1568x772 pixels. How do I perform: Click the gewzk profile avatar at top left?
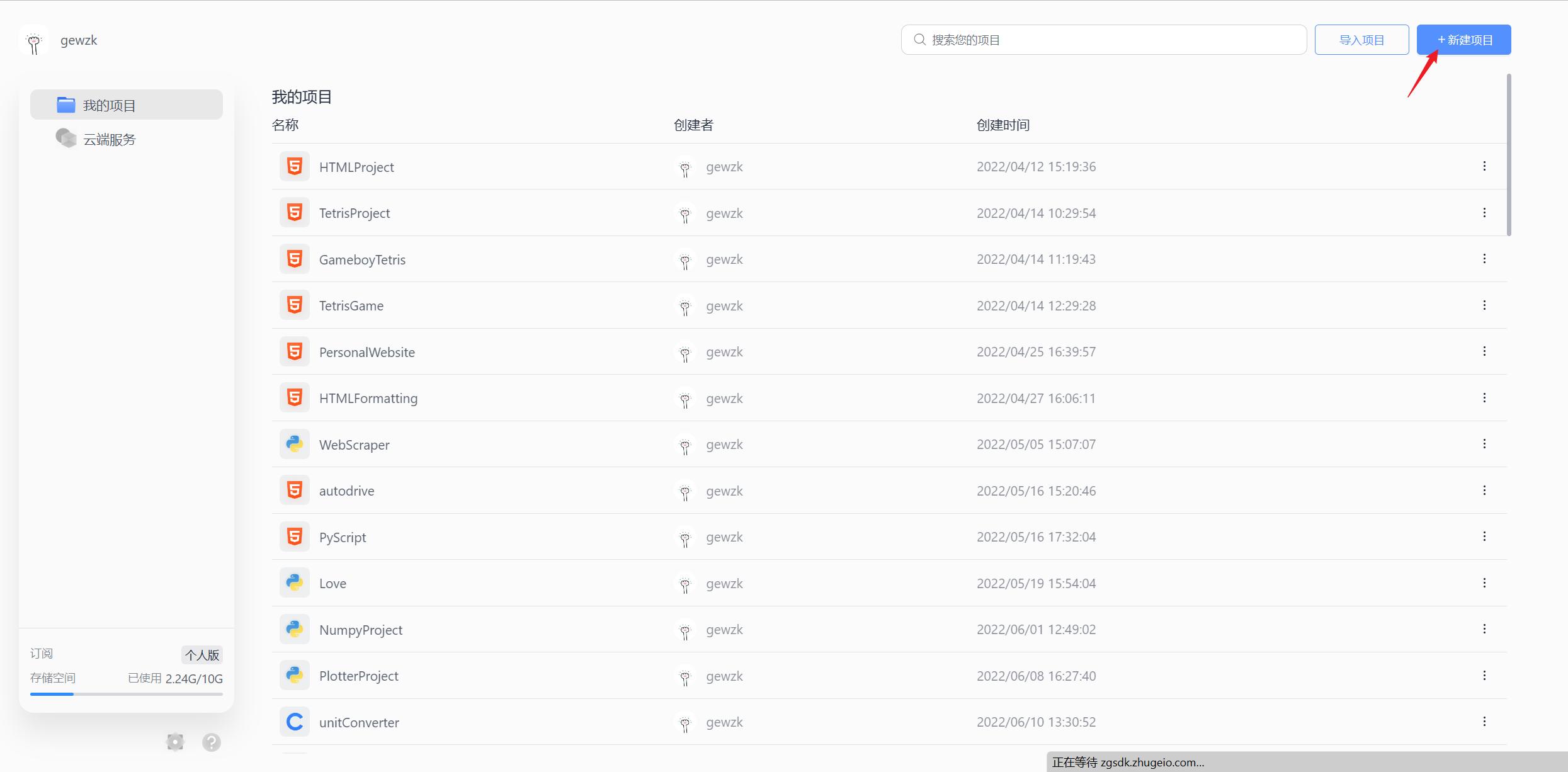click(34, 41)
